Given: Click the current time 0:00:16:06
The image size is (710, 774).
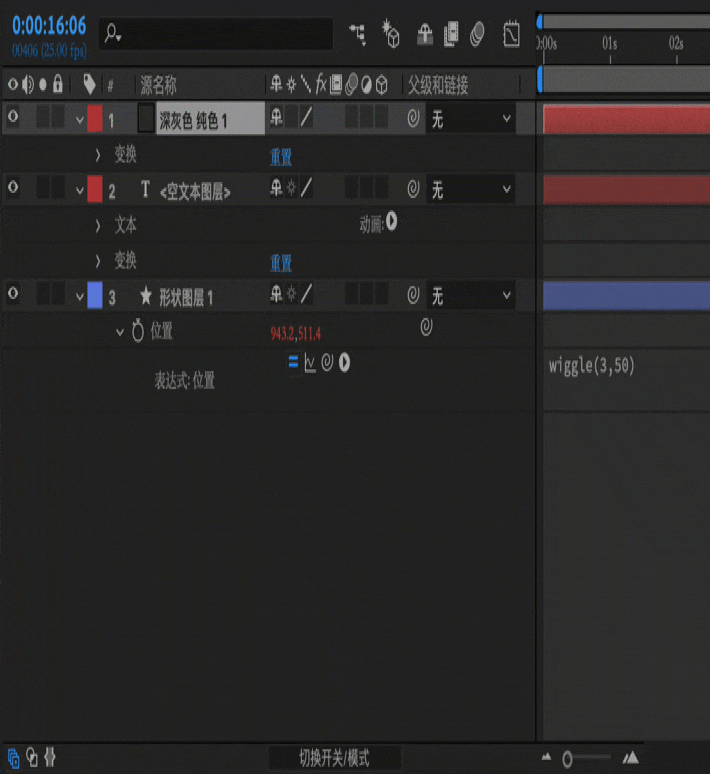Looking at the screenshot, I should (x=49, y=26).
